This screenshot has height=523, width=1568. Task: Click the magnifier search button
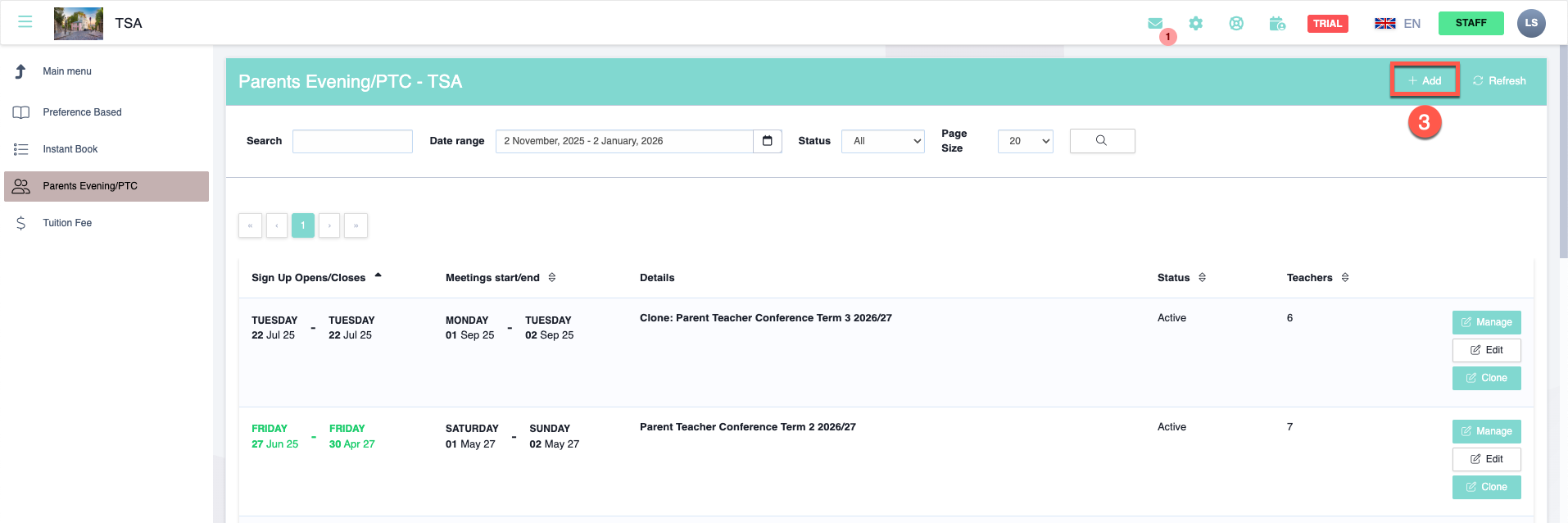(x=1102, y=141)
